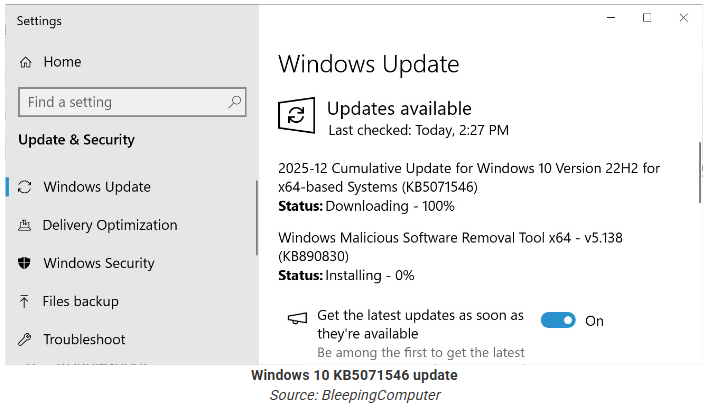Open the Windows Security label in sidebar
The image size is (706, 404).
[x=99, y=263]
